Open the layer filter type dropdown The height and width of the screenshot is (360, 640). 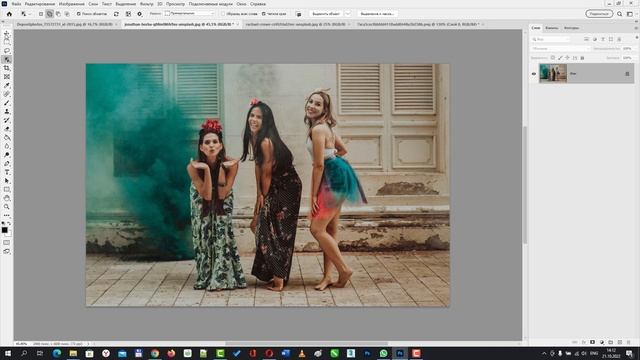(550, 39)
